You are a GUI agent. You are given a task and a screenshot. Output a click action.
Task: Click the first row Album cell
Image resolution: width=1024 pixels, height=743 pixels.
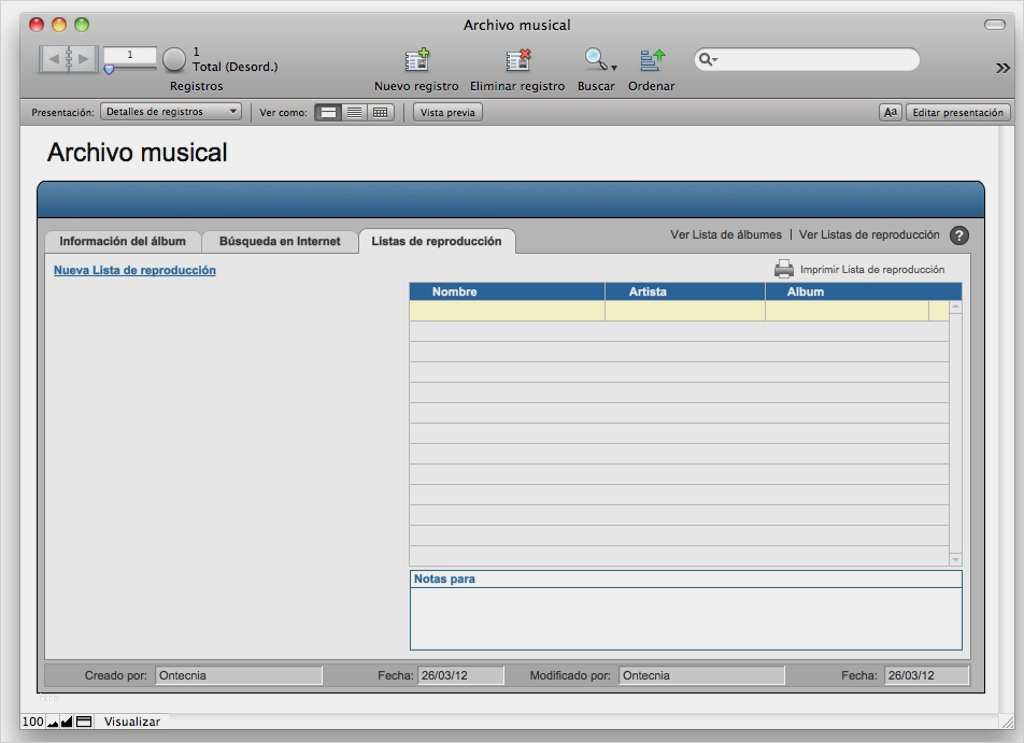click(x=847, y=311)
